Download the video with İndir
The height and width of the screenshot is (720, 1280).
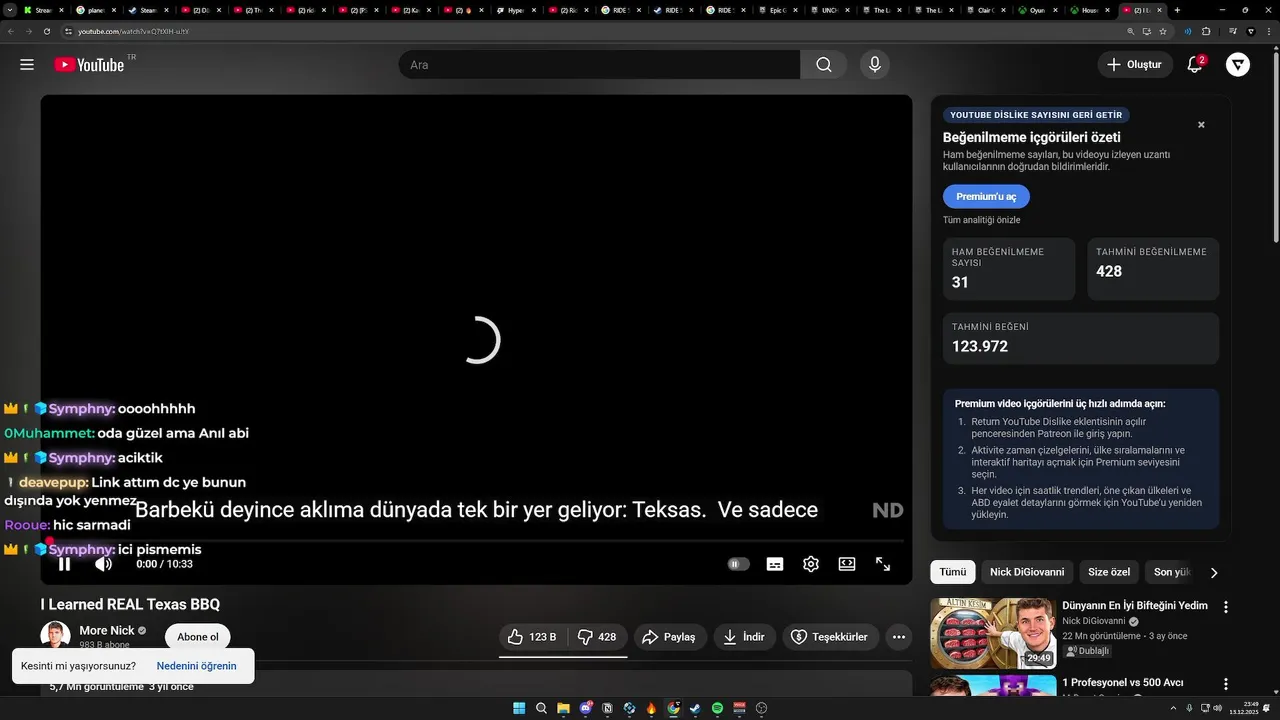click(x=744, y=637)
